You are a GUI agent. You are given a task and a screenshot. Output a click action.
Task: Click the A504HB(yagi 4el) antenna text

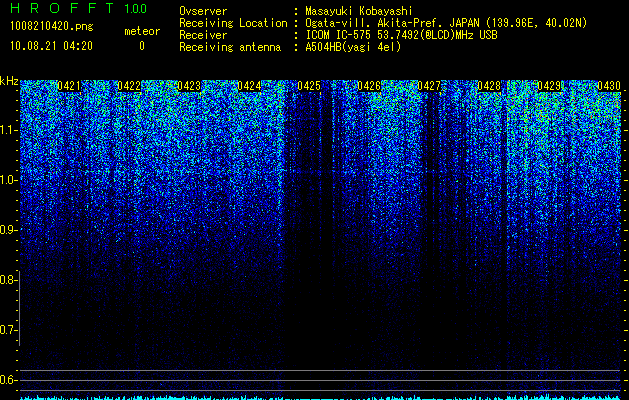353,47
